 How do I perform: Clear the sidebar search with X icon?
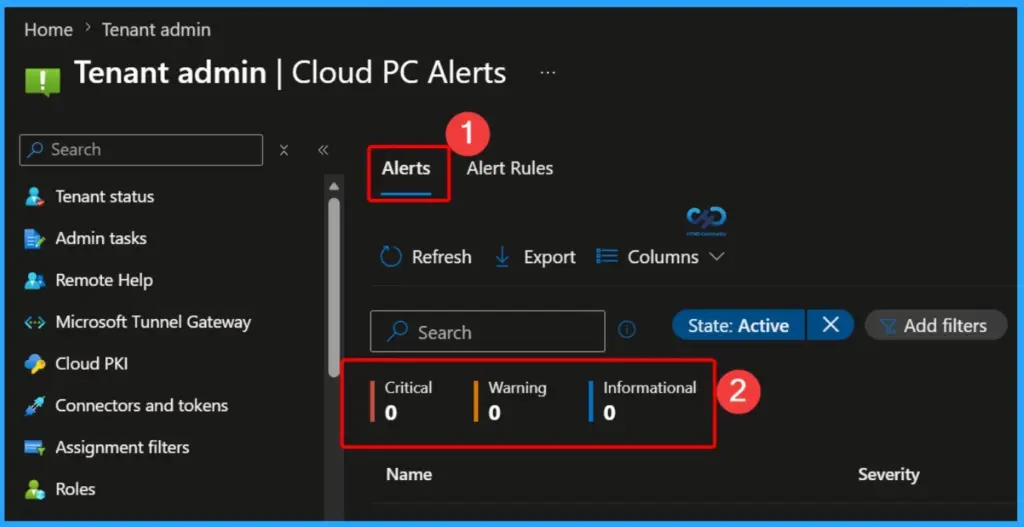pyautogui.click(x=284, y=150)
